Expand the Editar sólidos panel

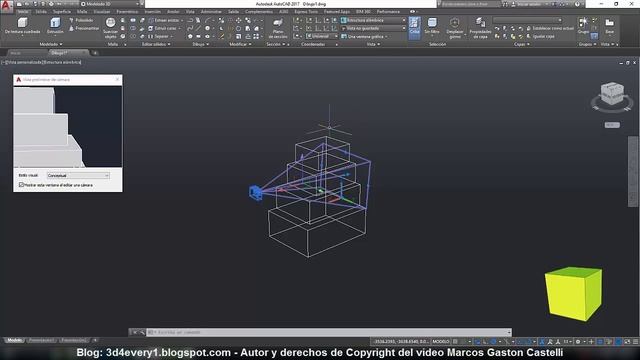click(x=156, y=44)
